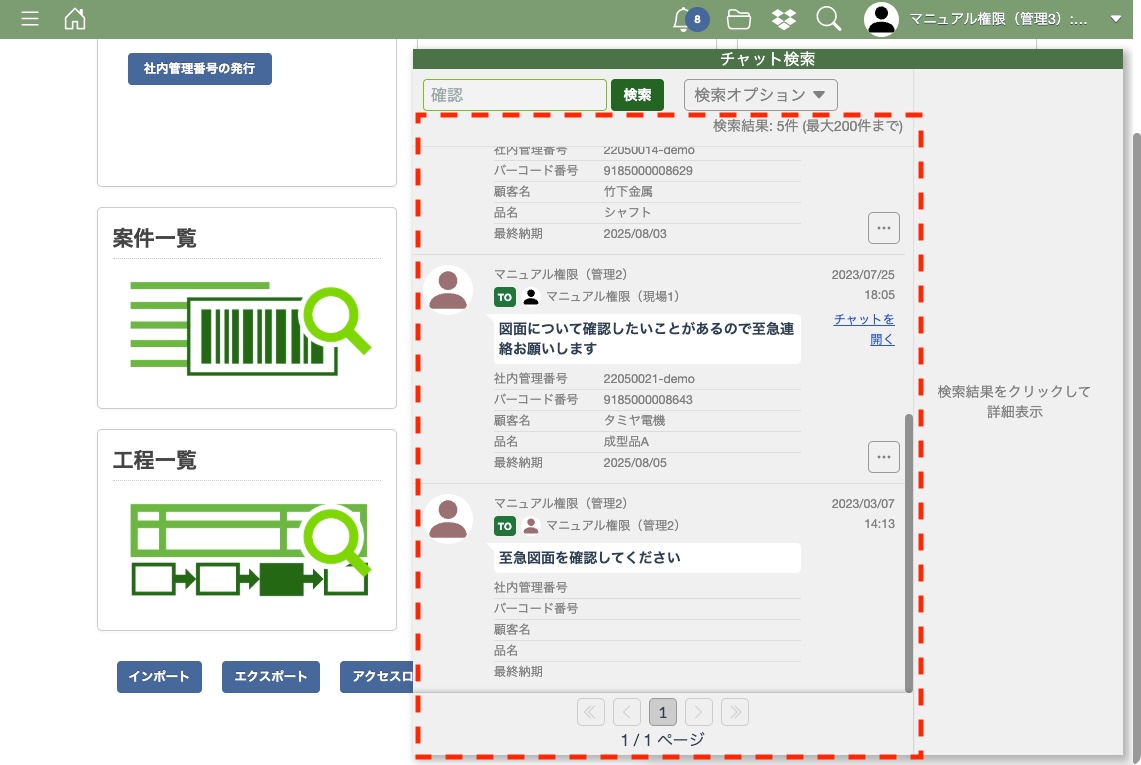Open the more options menu for タミヤ電機 result
Image resolution: width=1141 pixels, height=765 pixels.
click(x=883, y=456)
